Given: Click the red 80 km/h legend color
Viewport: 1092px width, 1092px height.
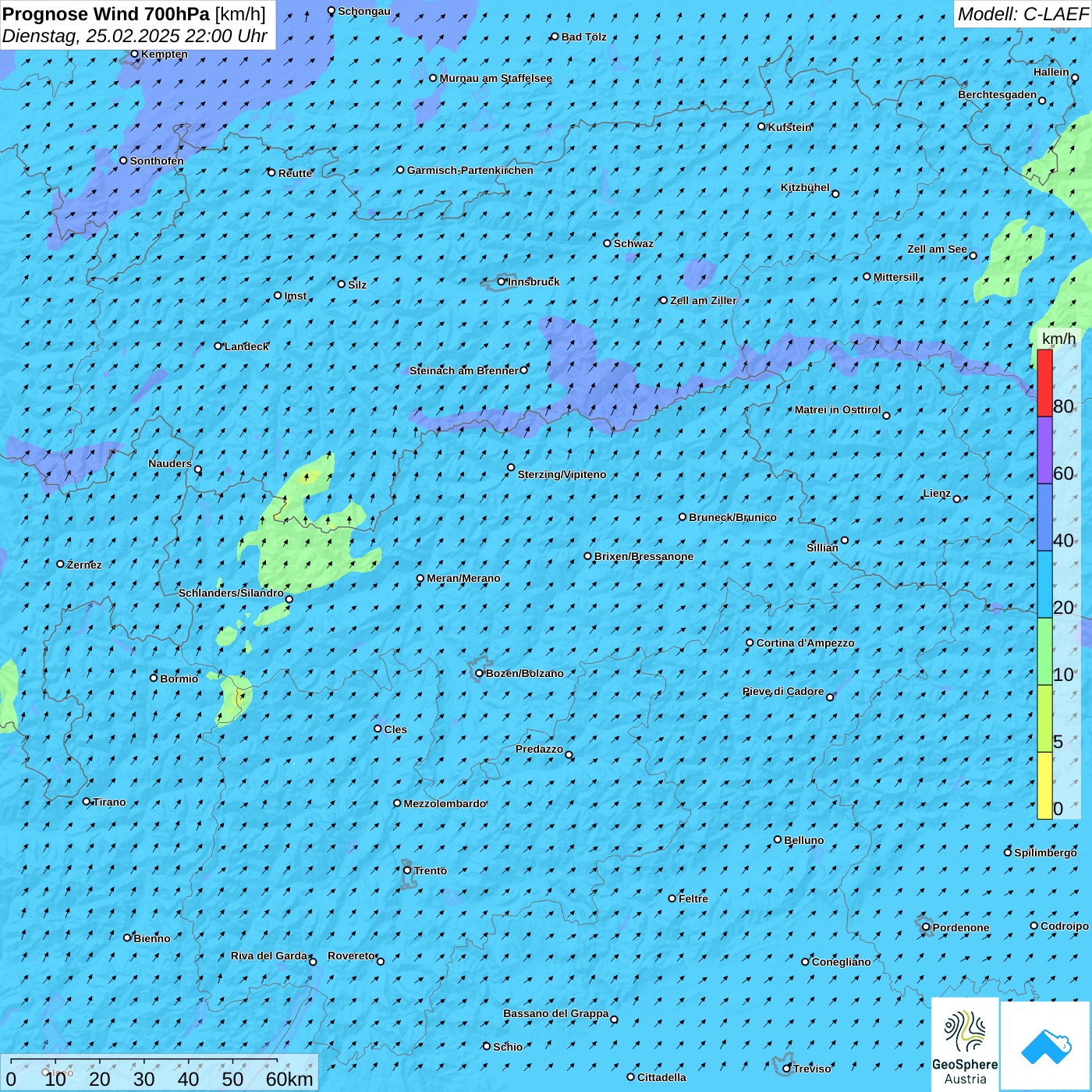Looking at the screenshot, I should [x=1044, y=383].
